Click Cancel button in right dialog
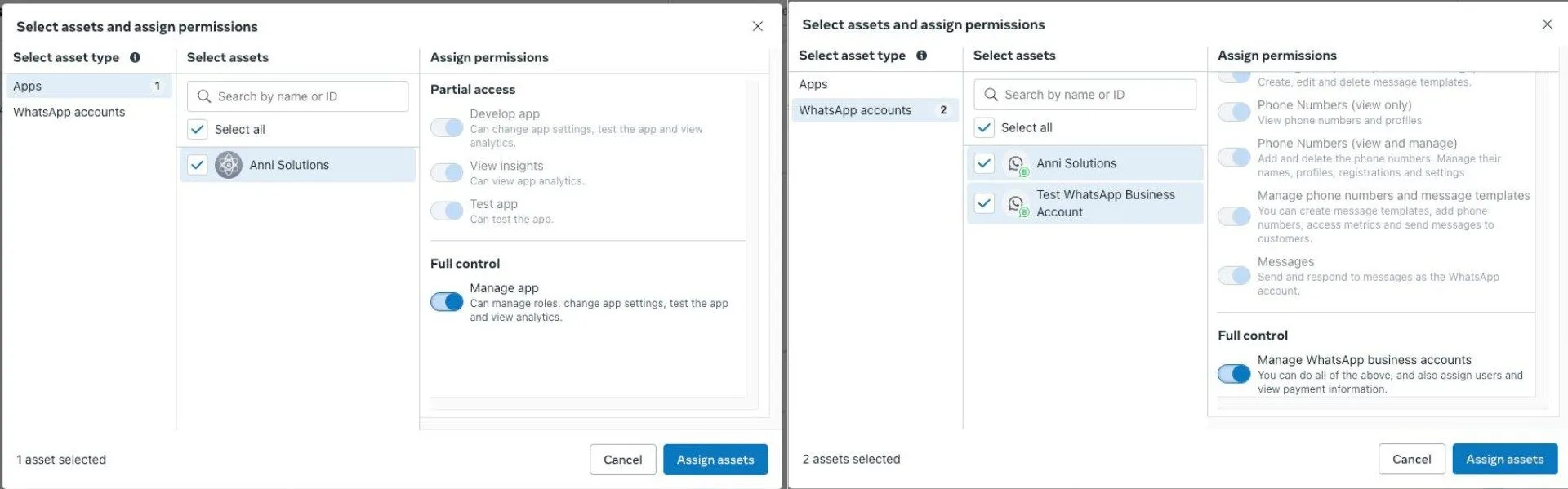 (1411, 459)
